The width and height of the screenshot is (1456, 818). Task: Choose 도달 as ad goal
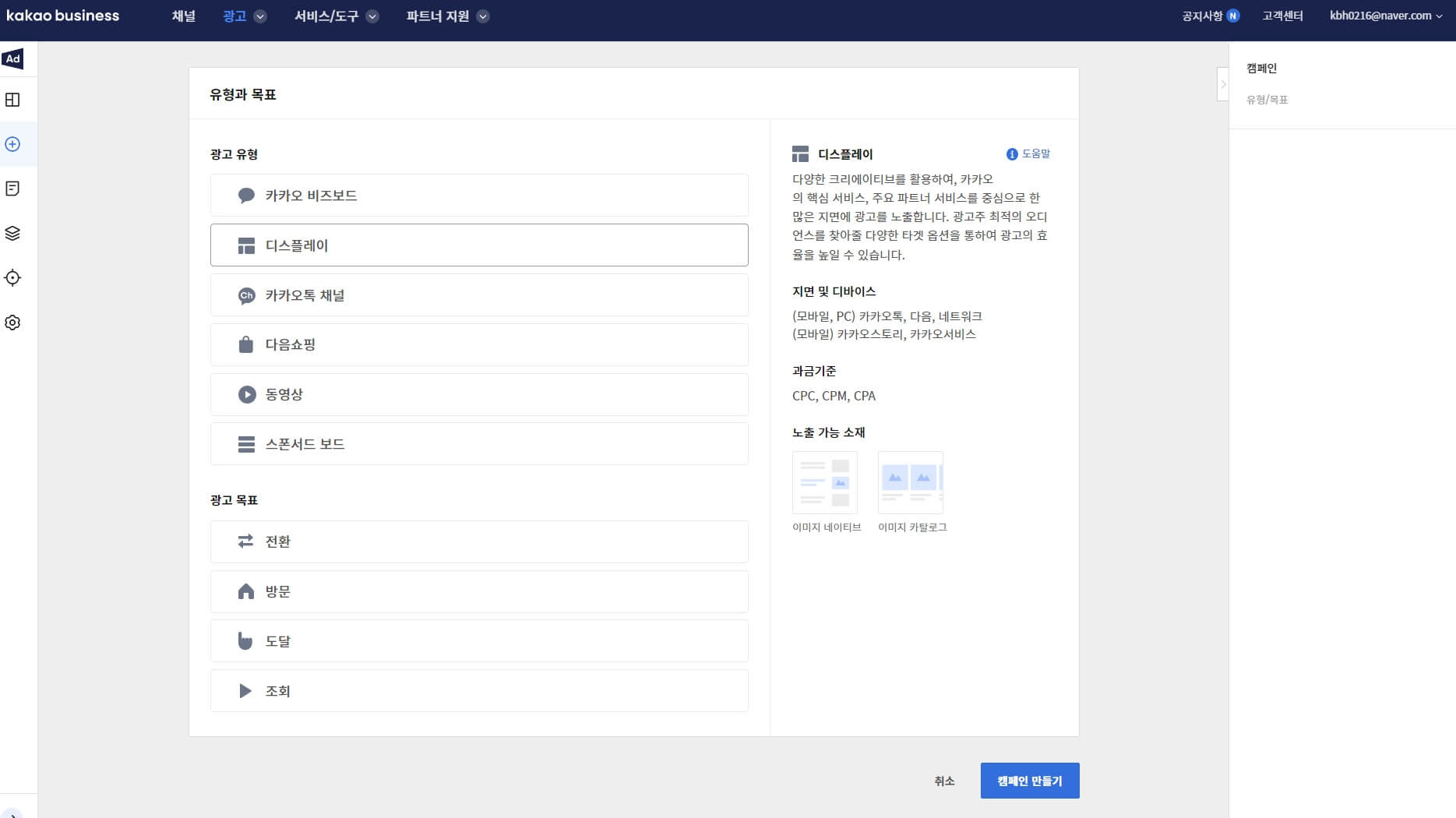479,641
